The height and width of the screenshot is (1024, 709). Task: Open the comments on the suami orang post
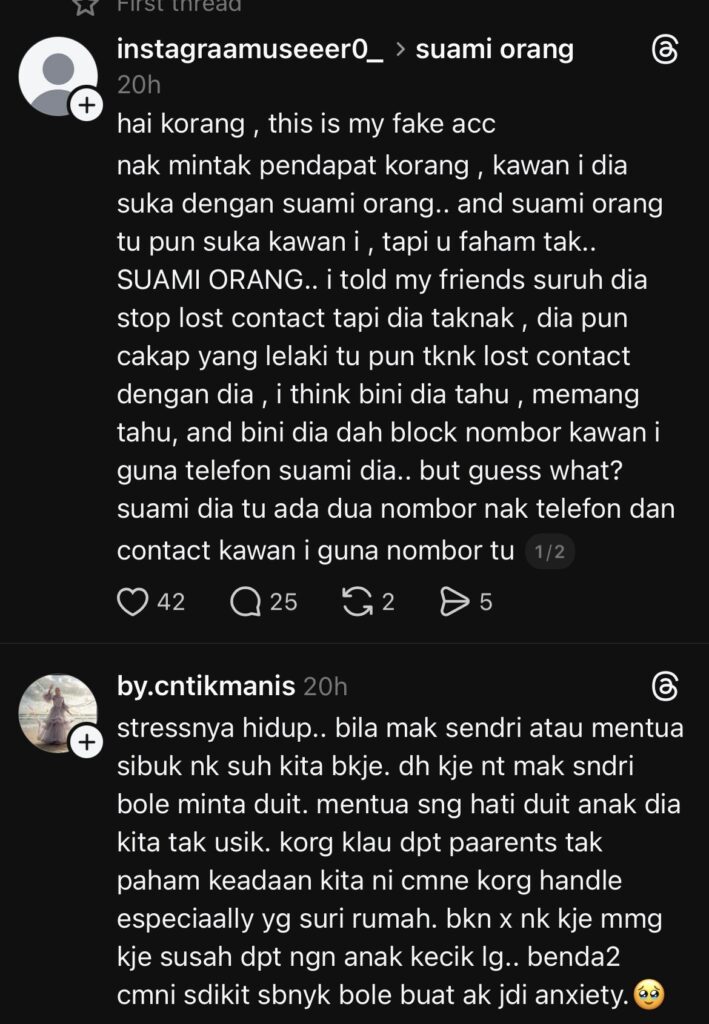pyautogui.click(x=245, y=601)
